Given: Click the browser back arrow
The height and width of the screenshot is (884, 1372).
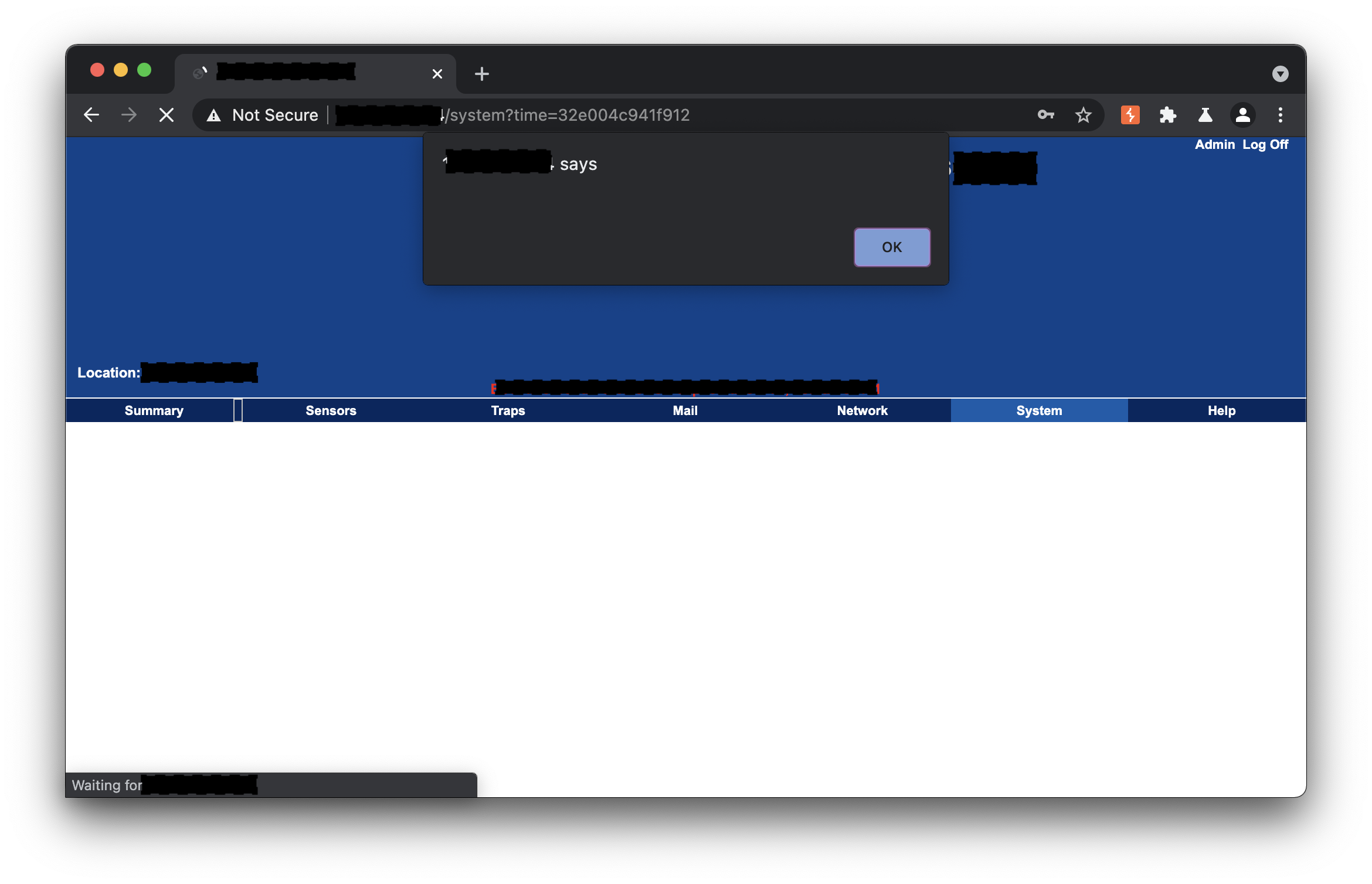Looking at the screenshot, I should (x=91, y=115).
